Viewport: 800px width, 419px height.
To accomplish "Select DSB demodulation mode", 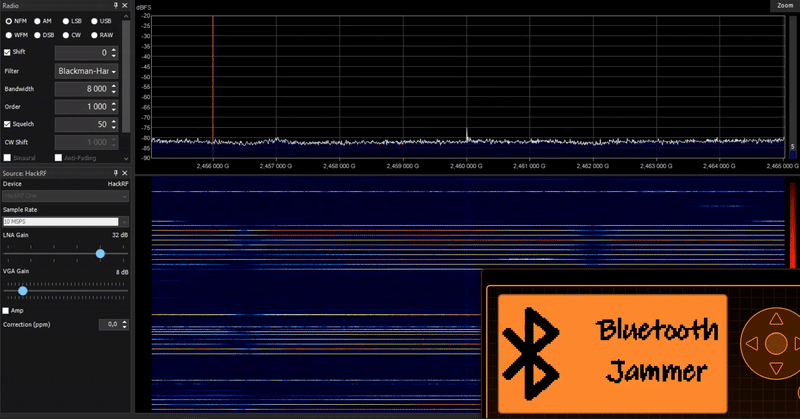I will click(37, 35).
